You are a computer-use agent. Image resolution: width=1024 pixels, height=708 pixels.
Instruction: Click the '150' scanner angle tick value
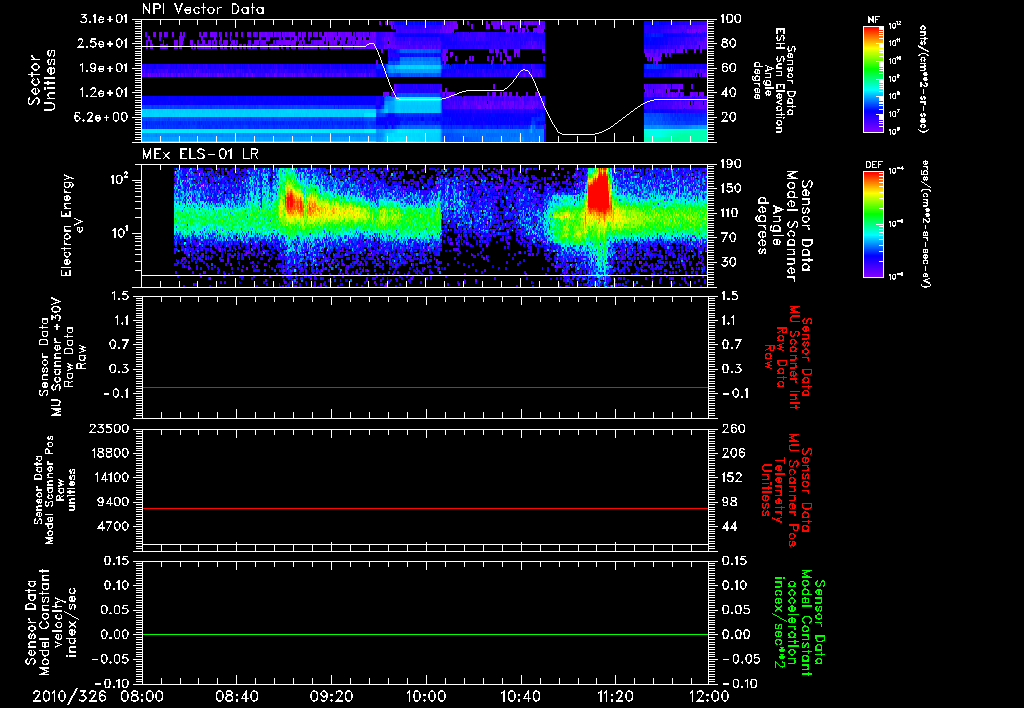point(731,189)
